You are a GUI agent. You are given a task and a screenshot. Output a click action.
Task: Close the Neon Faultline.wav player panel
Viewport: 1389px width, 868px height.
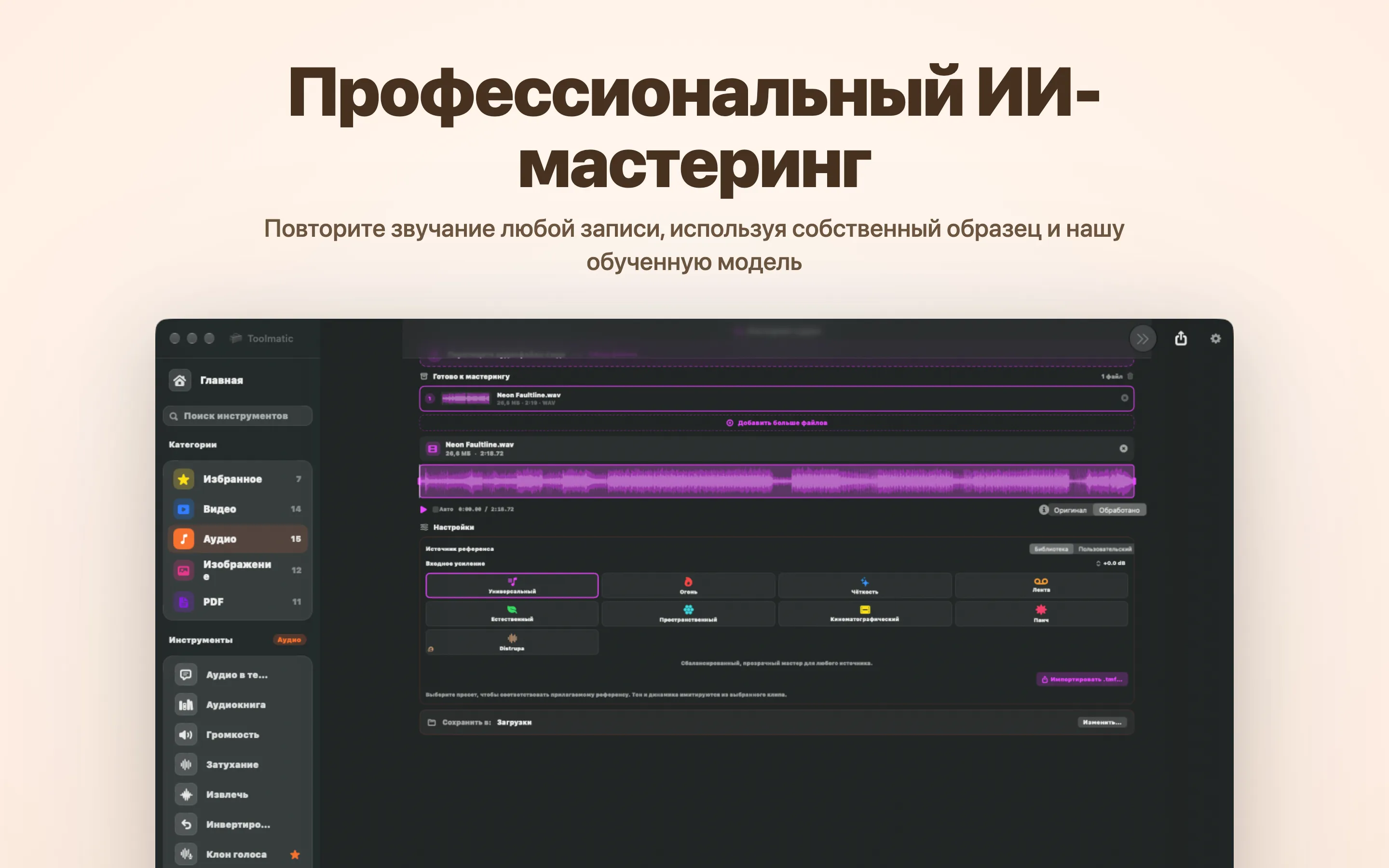click(x=1123, y=448)
